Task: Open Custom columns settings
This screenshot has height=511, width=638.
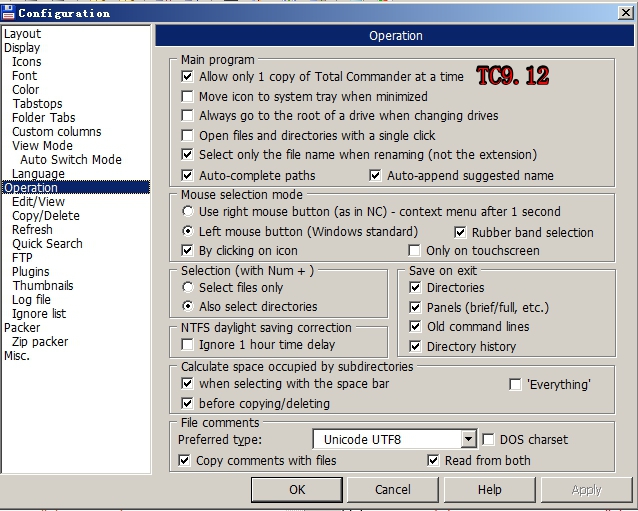Action: [57, 131]
